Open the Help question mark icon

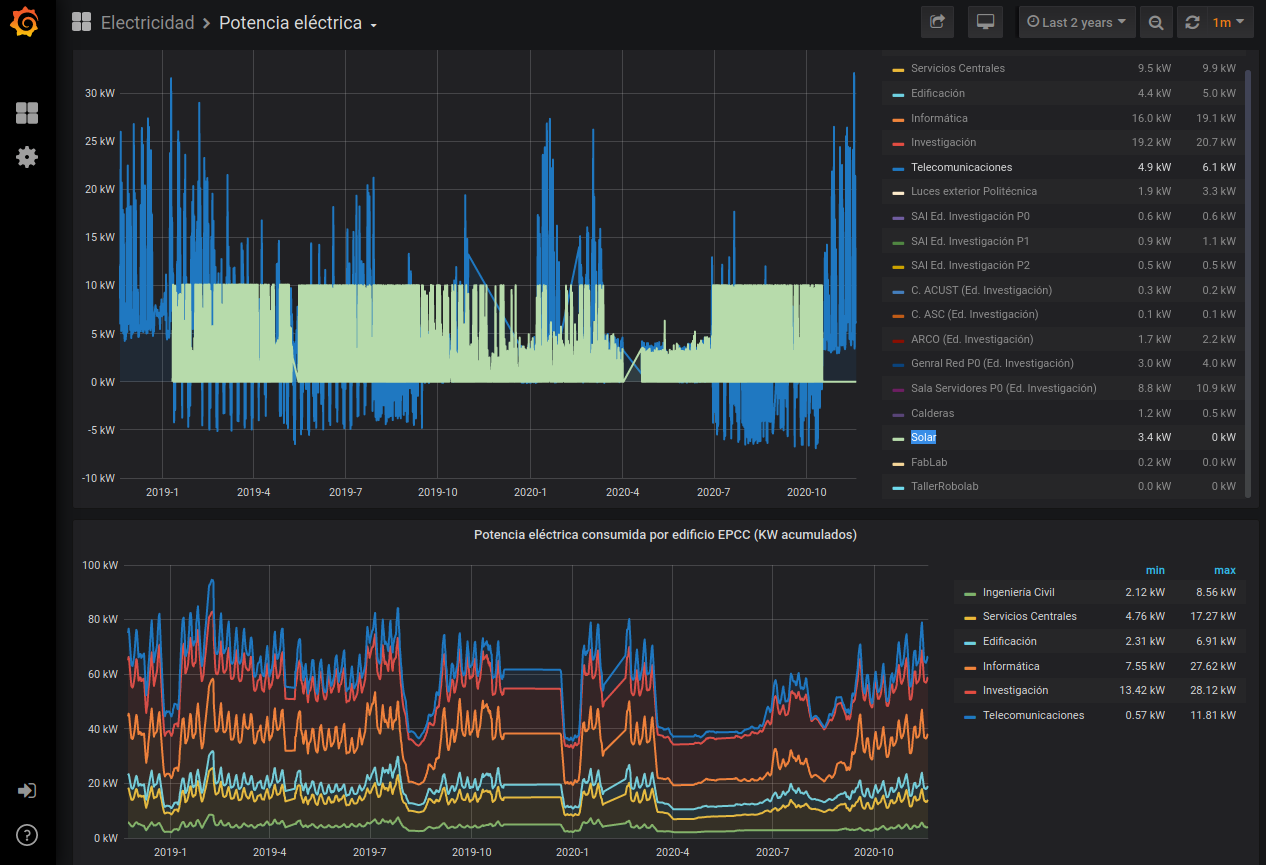tap(27, 835)
